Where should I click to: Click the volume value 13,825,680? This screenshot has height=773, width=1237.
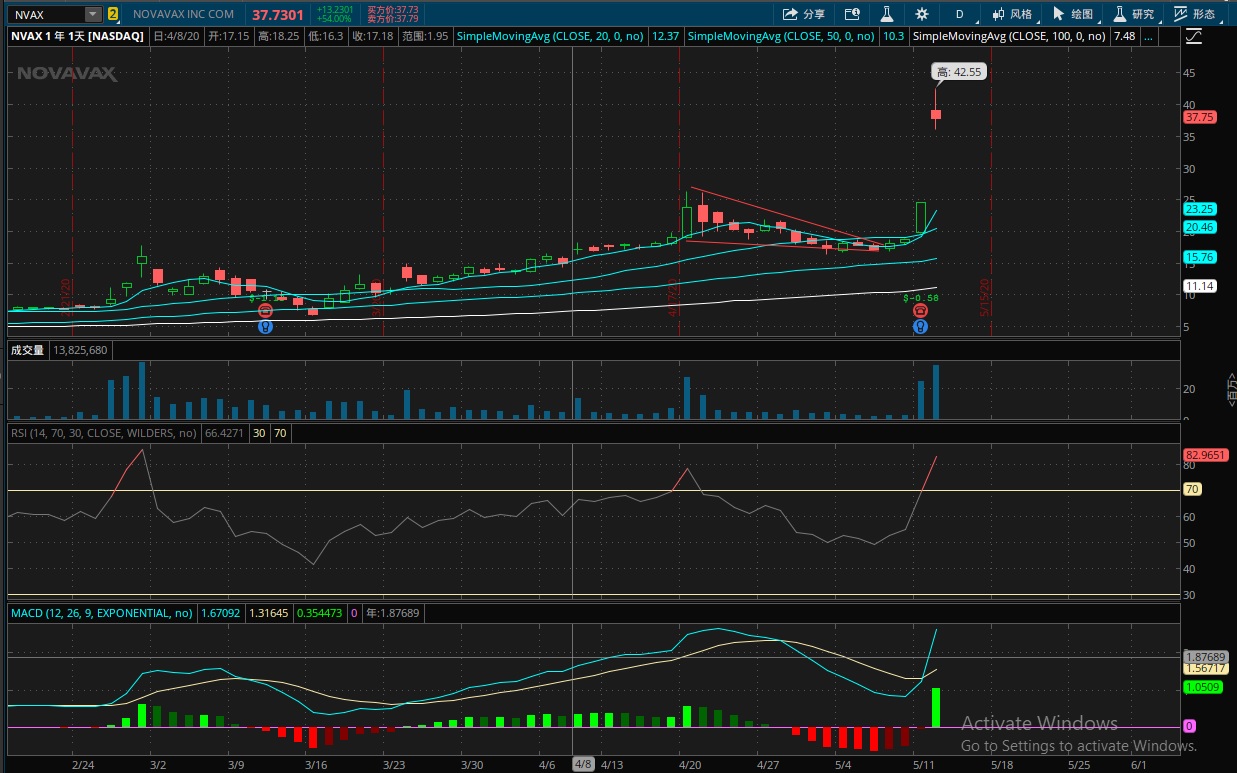80,350
